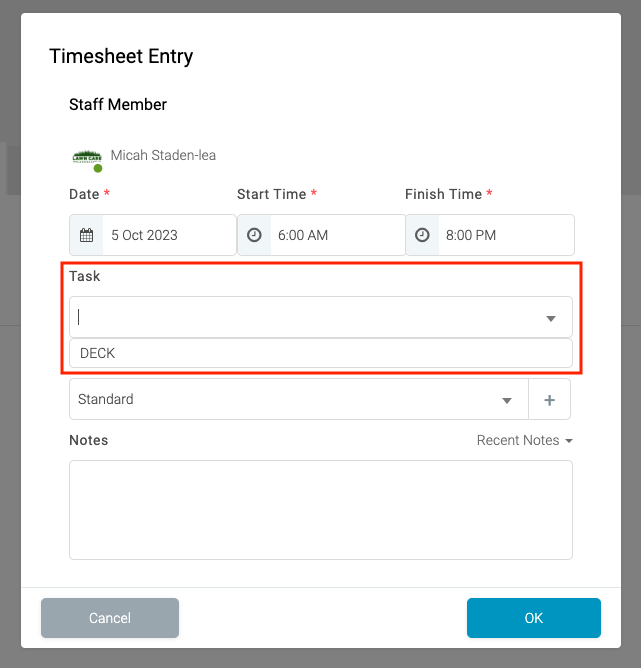Click the clock icon for Start Time

[x=254, y=236]
